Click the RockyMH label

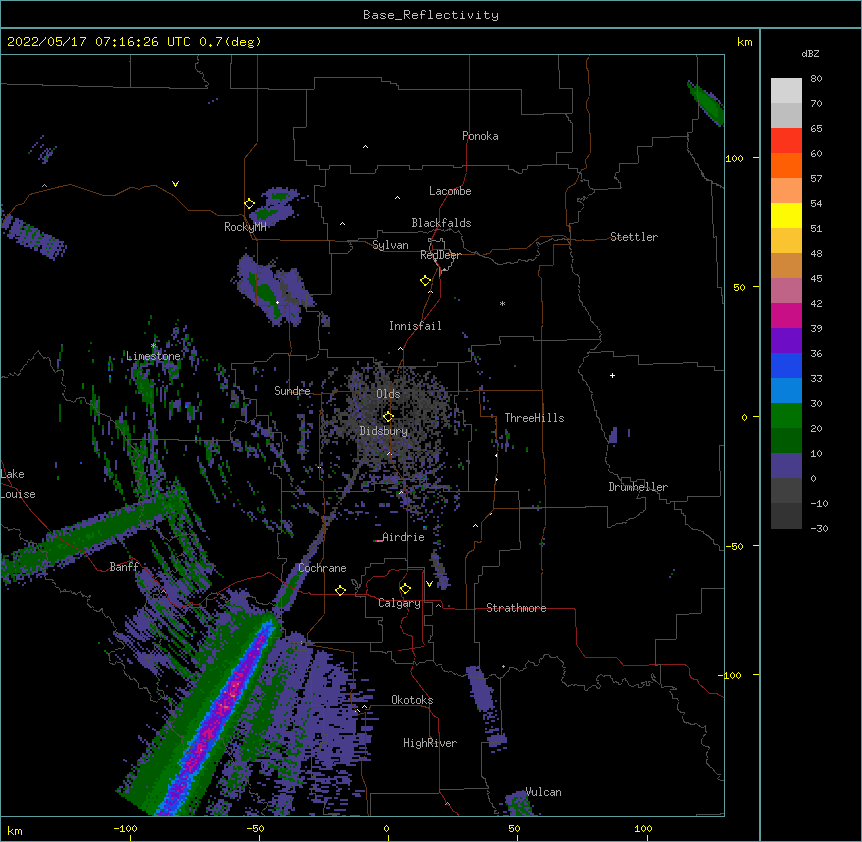[245, 227]
